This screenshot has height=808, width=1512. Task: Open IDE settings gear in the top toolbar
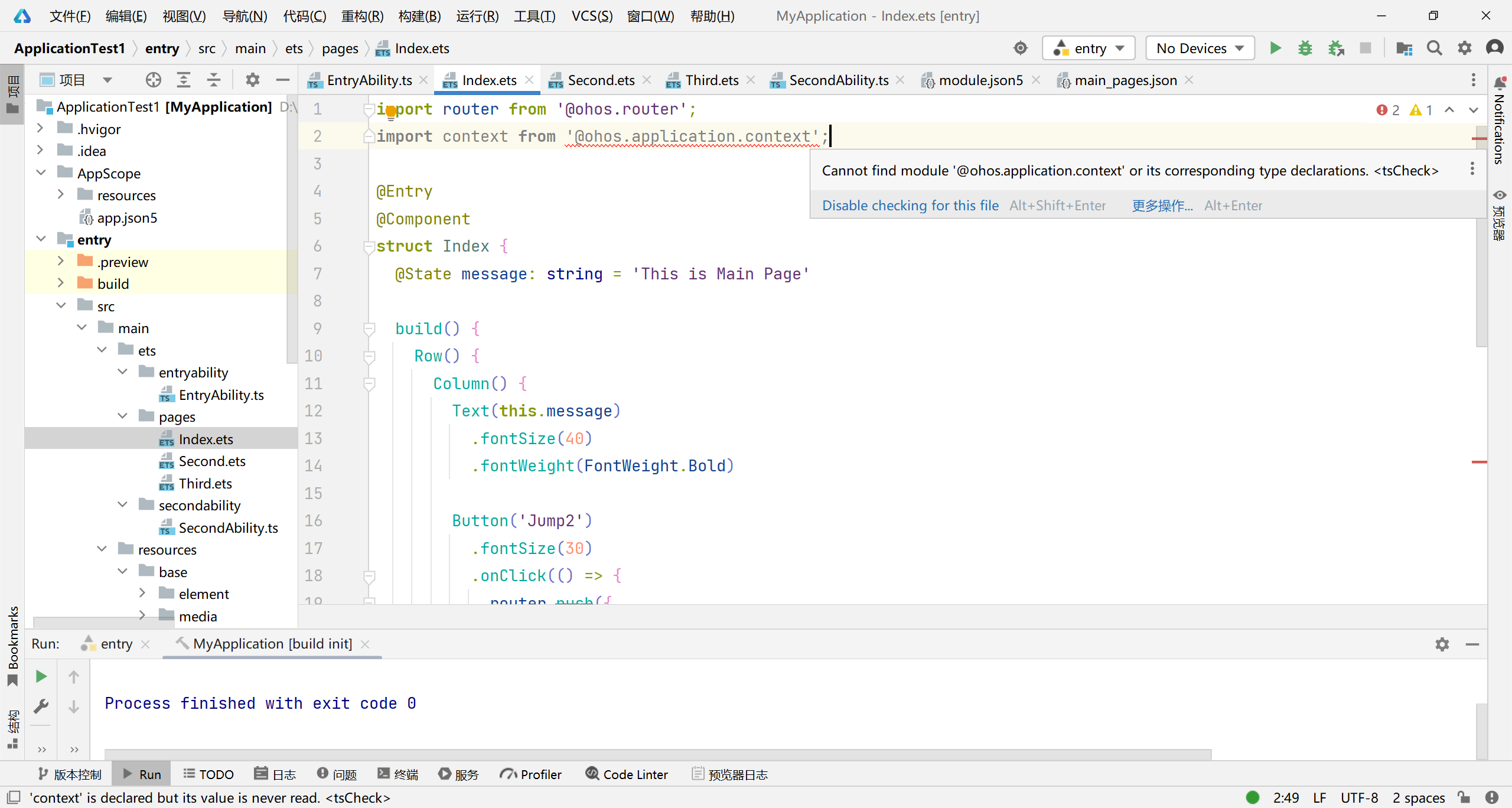pyautogui.click(x=1464, y=48)
